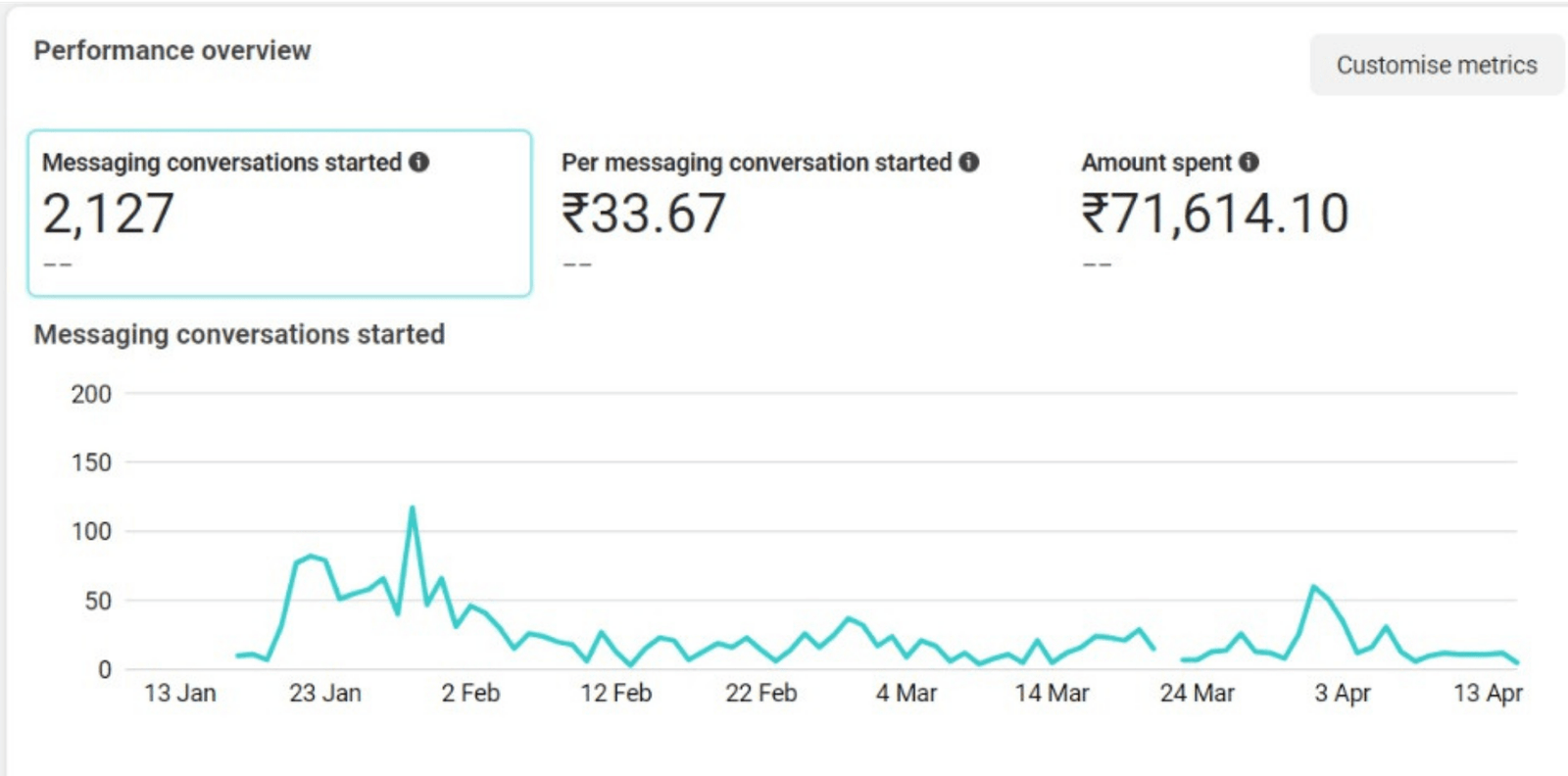Click the chart title above the graph
The image size is (1568, 776).
[239, 334]
